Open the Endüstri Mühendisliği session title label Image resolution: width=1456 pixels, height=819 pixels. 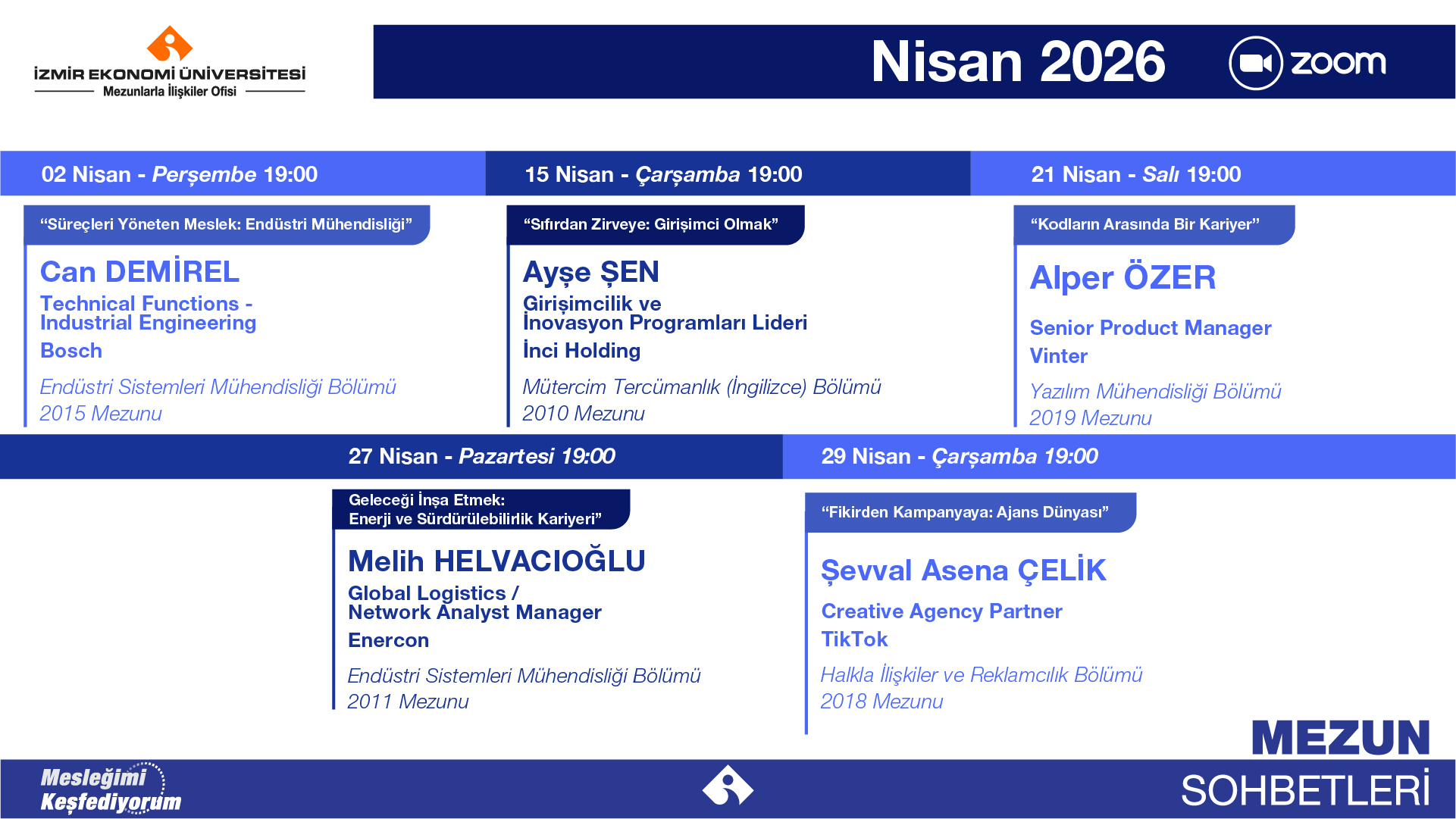click(226, 224)
